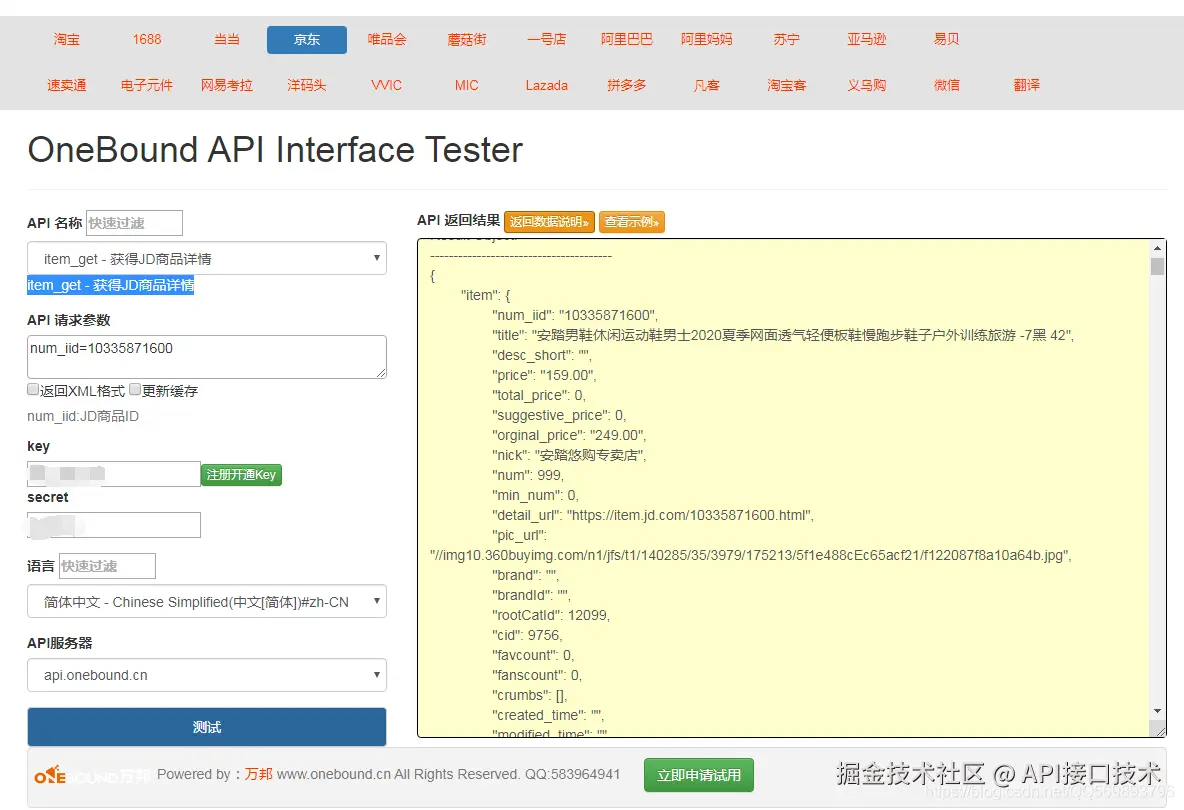Click the 立即申请试用 button
This screenshot has width=1184, height=810.
[699, 775]
